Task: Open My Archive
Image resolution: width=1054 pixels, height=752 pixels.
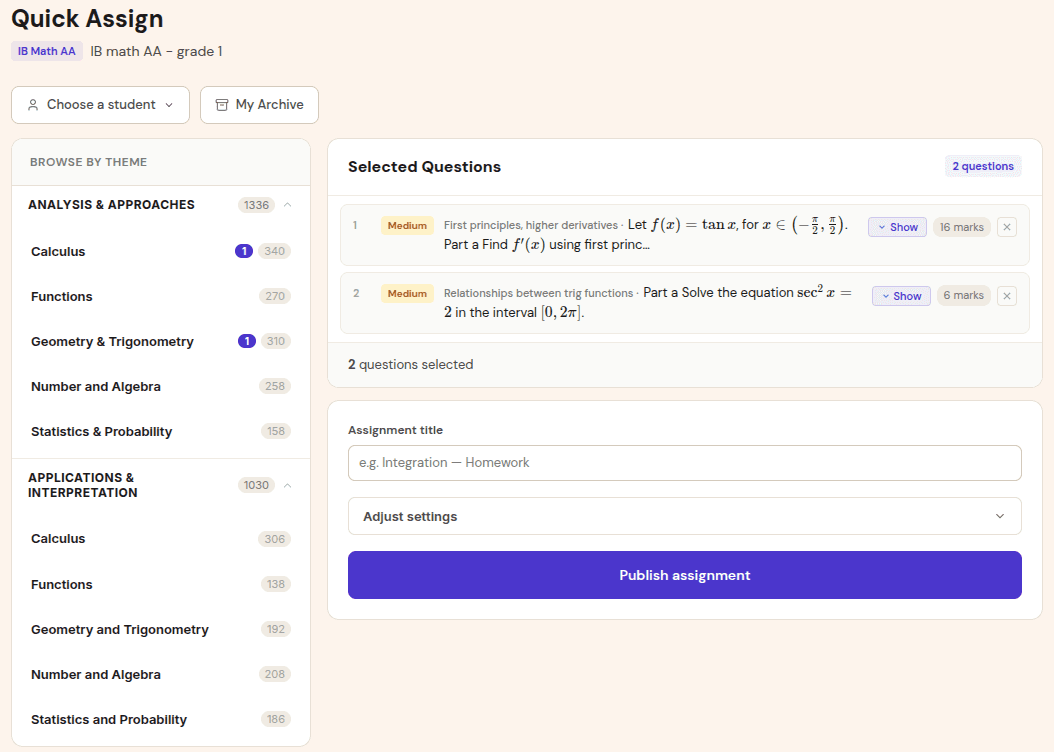Action: point(259,105)
